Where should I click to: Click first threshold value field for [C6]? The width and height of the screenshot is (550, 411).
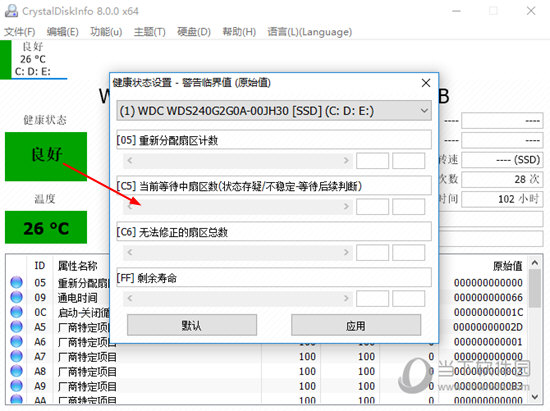[372, 252]
